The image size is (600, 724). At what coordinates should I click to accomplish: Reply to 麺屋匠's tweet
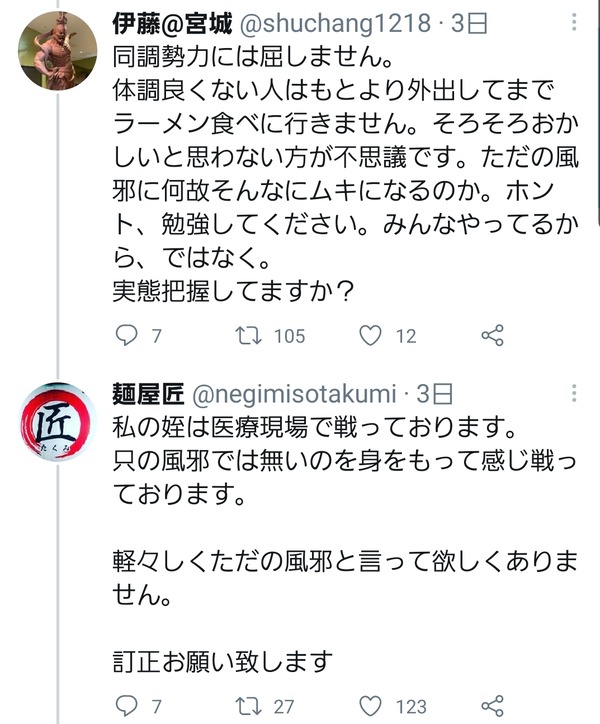(126, 706)
